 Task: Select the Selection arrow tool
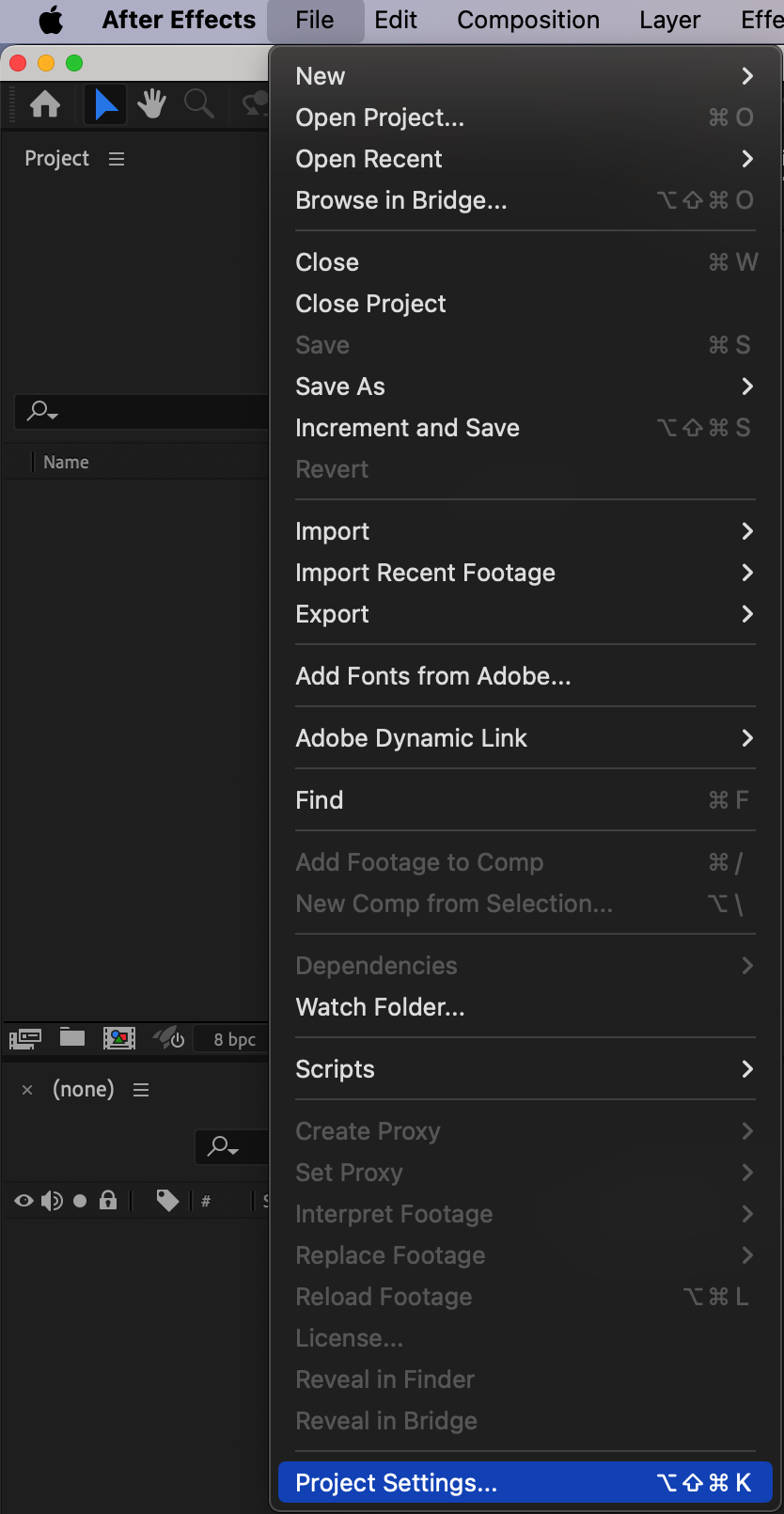[x=106, y=104]
